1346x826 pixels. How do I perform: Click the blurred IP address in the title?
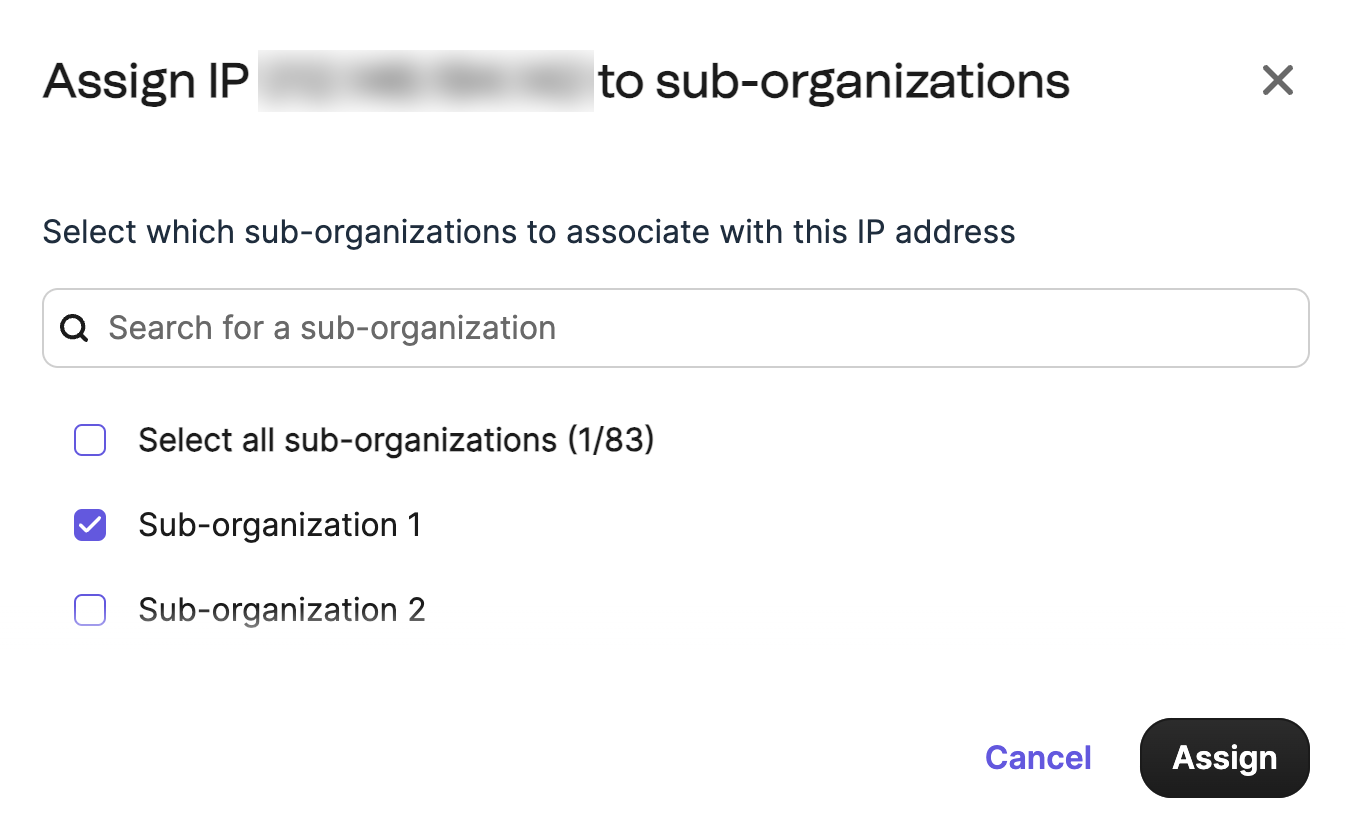pos(425,81)
